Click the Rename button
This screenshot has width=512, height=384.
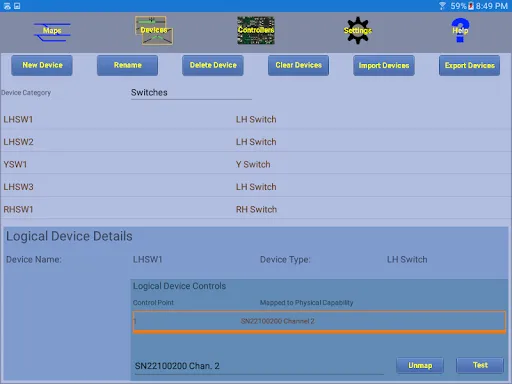click(x=128, y=65)
